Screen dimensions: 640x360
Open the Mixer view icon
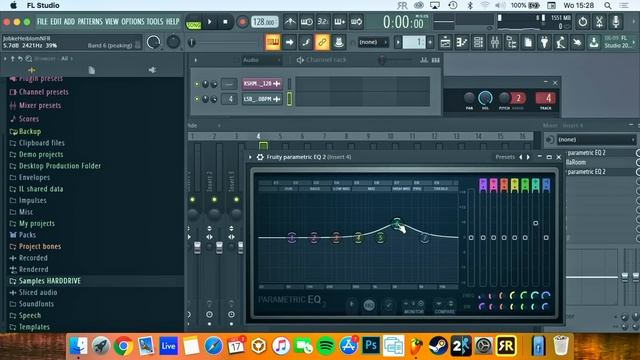pyautogui.click(x=495, y=42)
